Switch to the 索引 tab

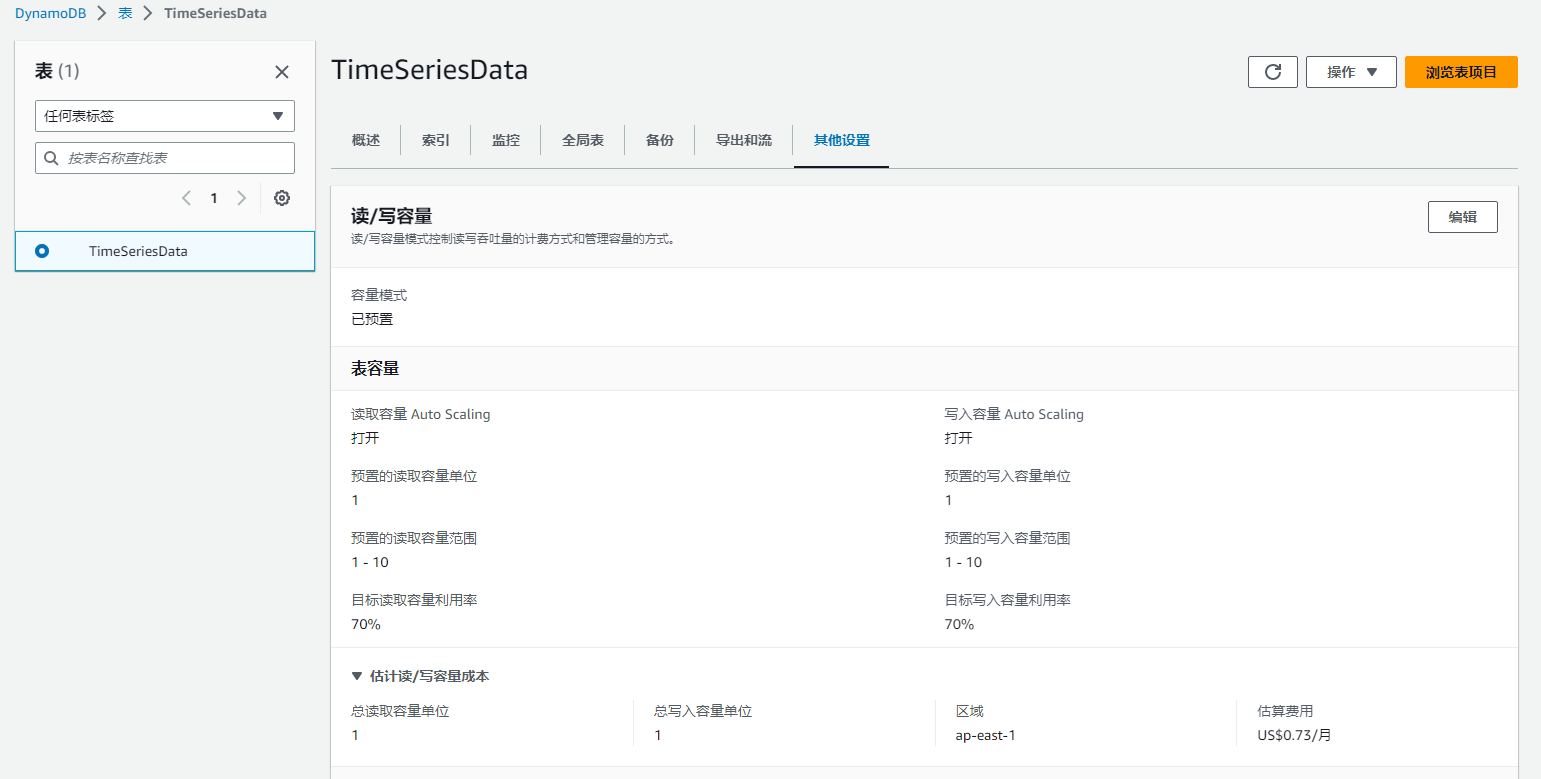pyautogui.click(x=436, y=140)
